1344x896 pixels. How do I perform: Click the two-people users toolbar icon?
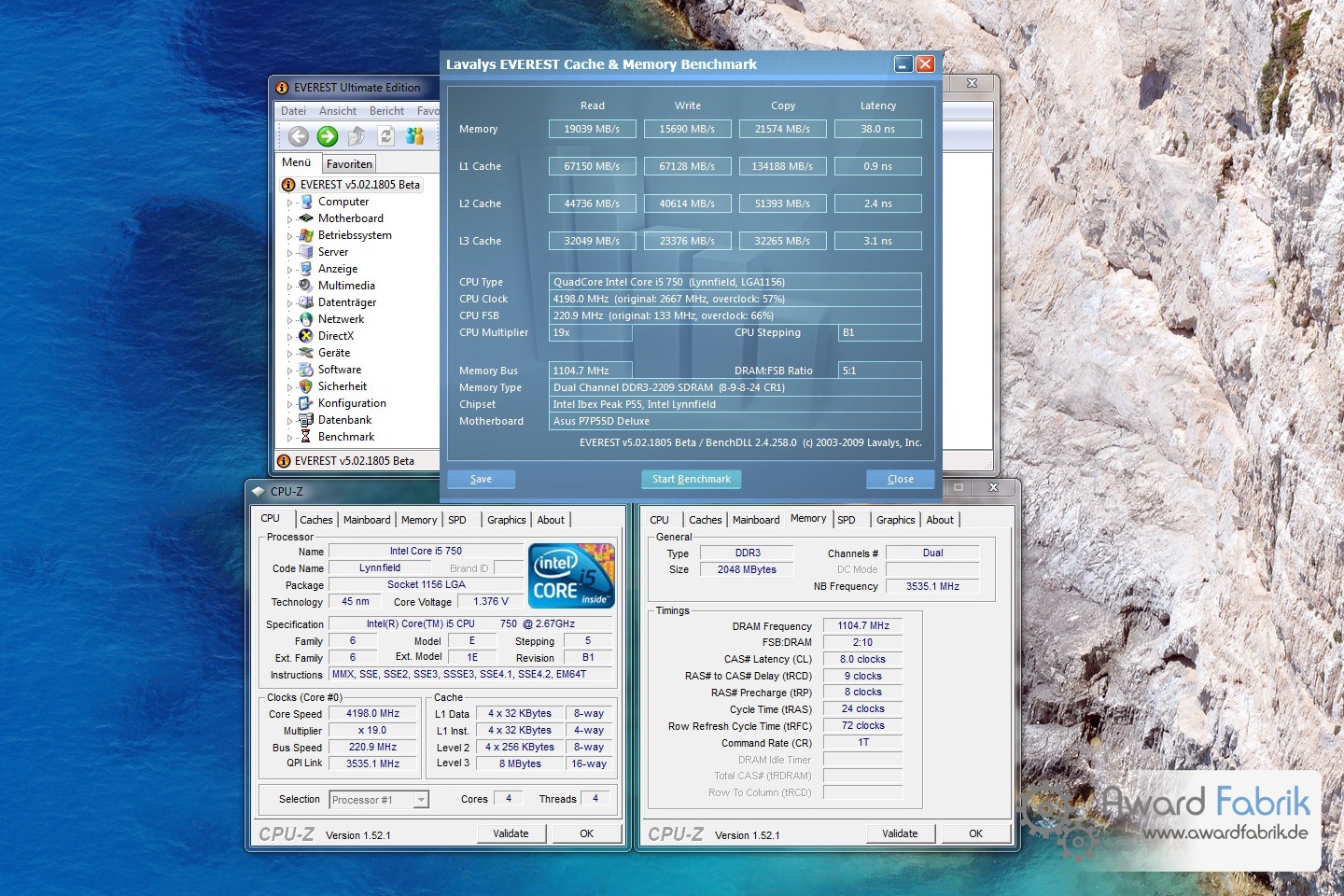tap(414, 136)
